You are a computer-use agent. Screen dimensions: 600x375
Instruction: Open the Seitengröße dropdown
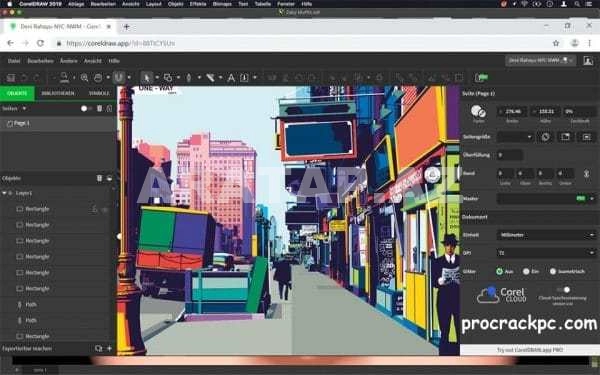[x=515, y=137]
